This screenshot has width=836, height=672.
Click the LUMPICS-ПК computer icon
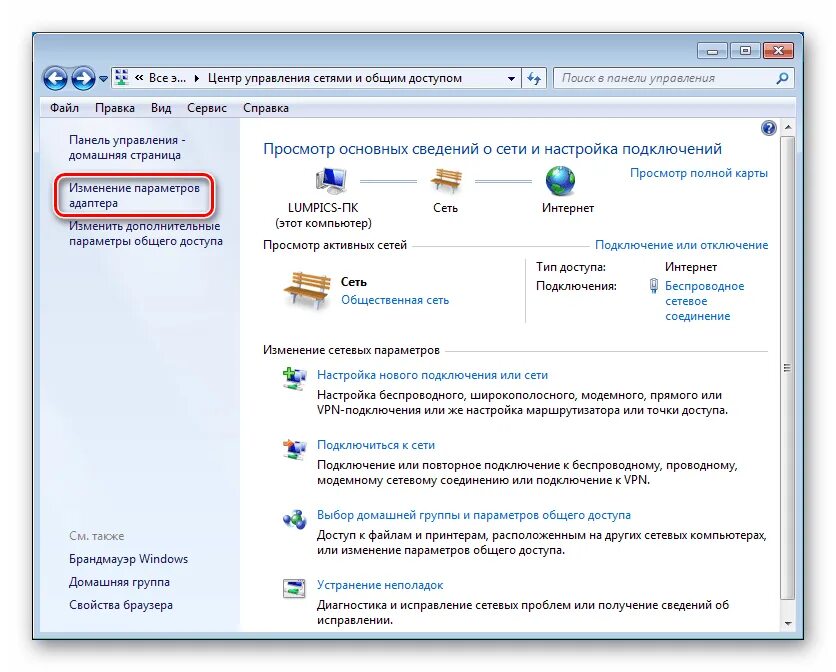coord(331,180)
